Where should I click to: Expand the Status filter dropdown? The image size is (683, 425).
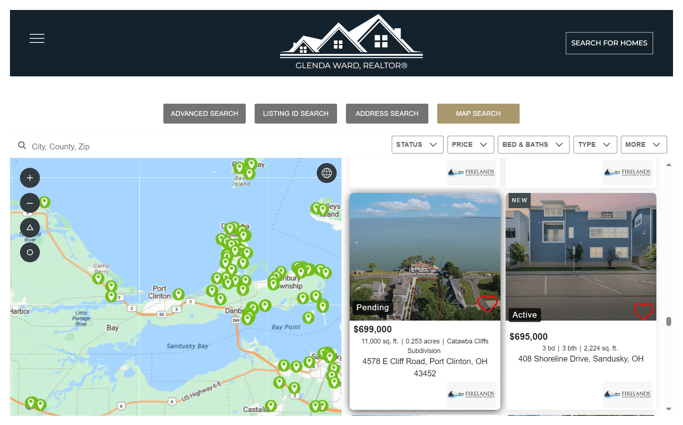click(417, 145)
